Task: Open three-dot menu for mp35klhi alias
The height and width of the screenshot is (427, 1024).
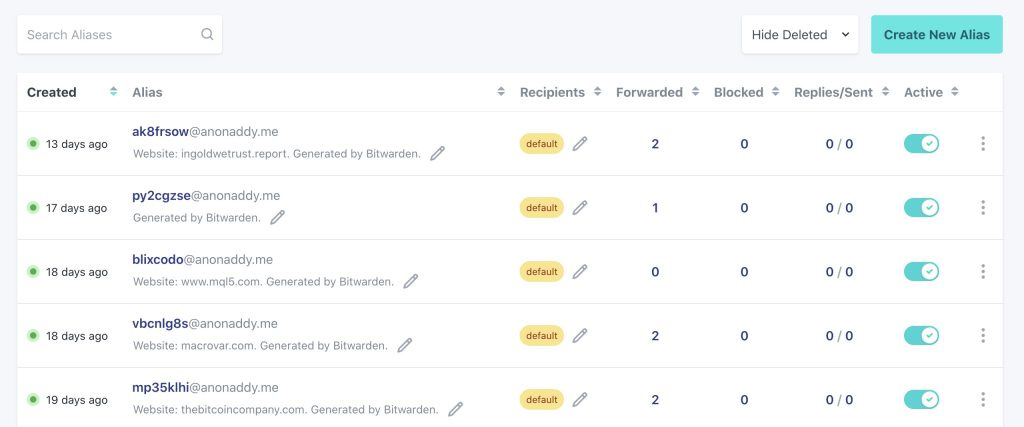Action: (983, 399)
